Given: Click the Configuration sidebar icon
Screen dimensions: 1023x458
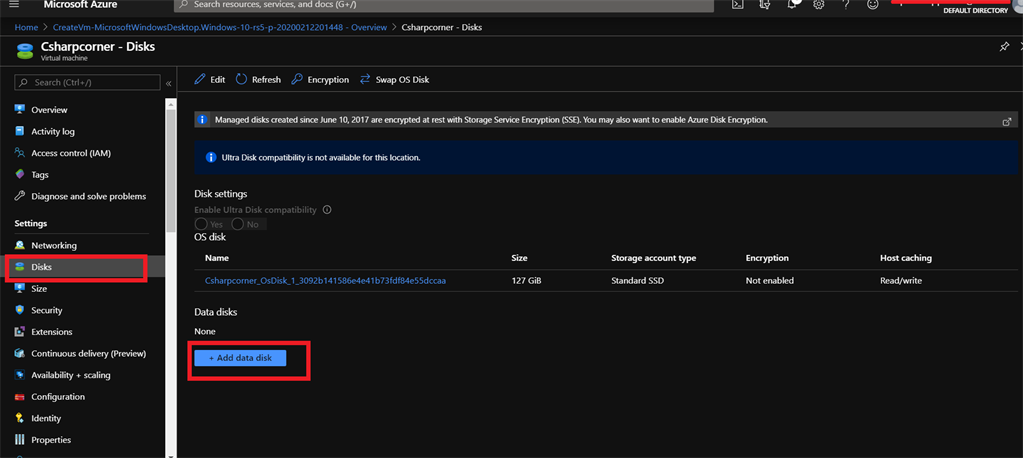Looking at the screenshot, I should 20,397.
